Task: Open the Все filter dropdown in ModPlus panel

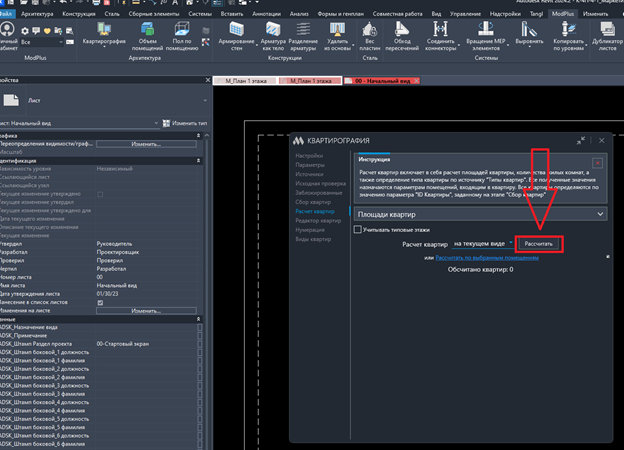Action: pos(42,42)
